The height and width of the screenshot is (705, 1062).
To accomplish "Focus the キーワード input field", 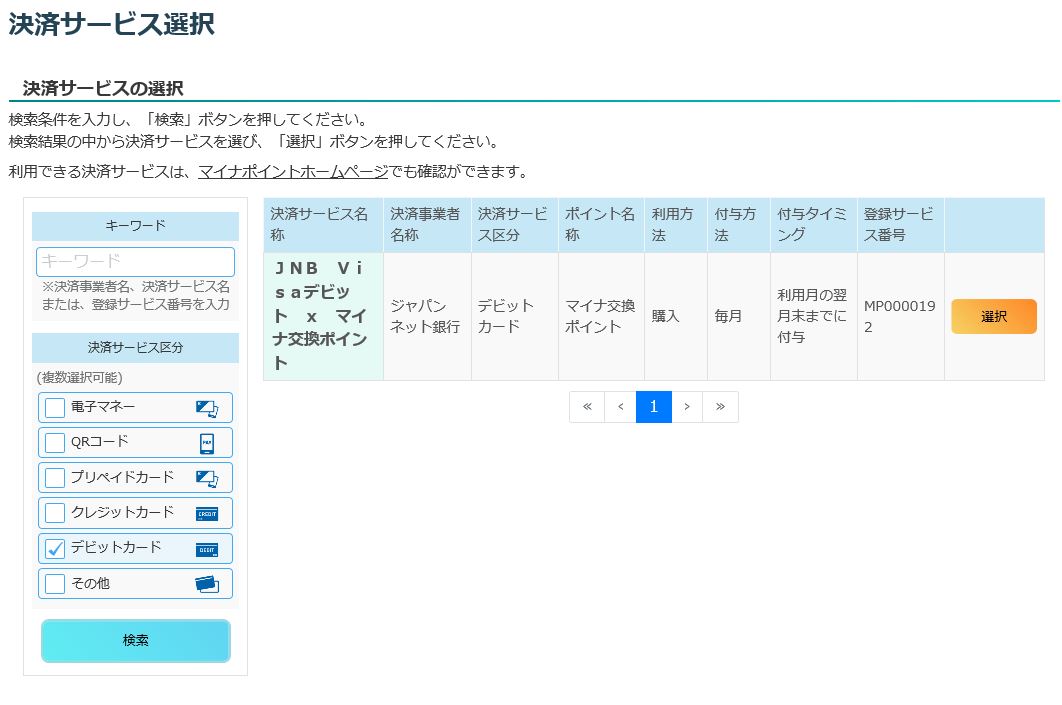I will pos(135,261).
